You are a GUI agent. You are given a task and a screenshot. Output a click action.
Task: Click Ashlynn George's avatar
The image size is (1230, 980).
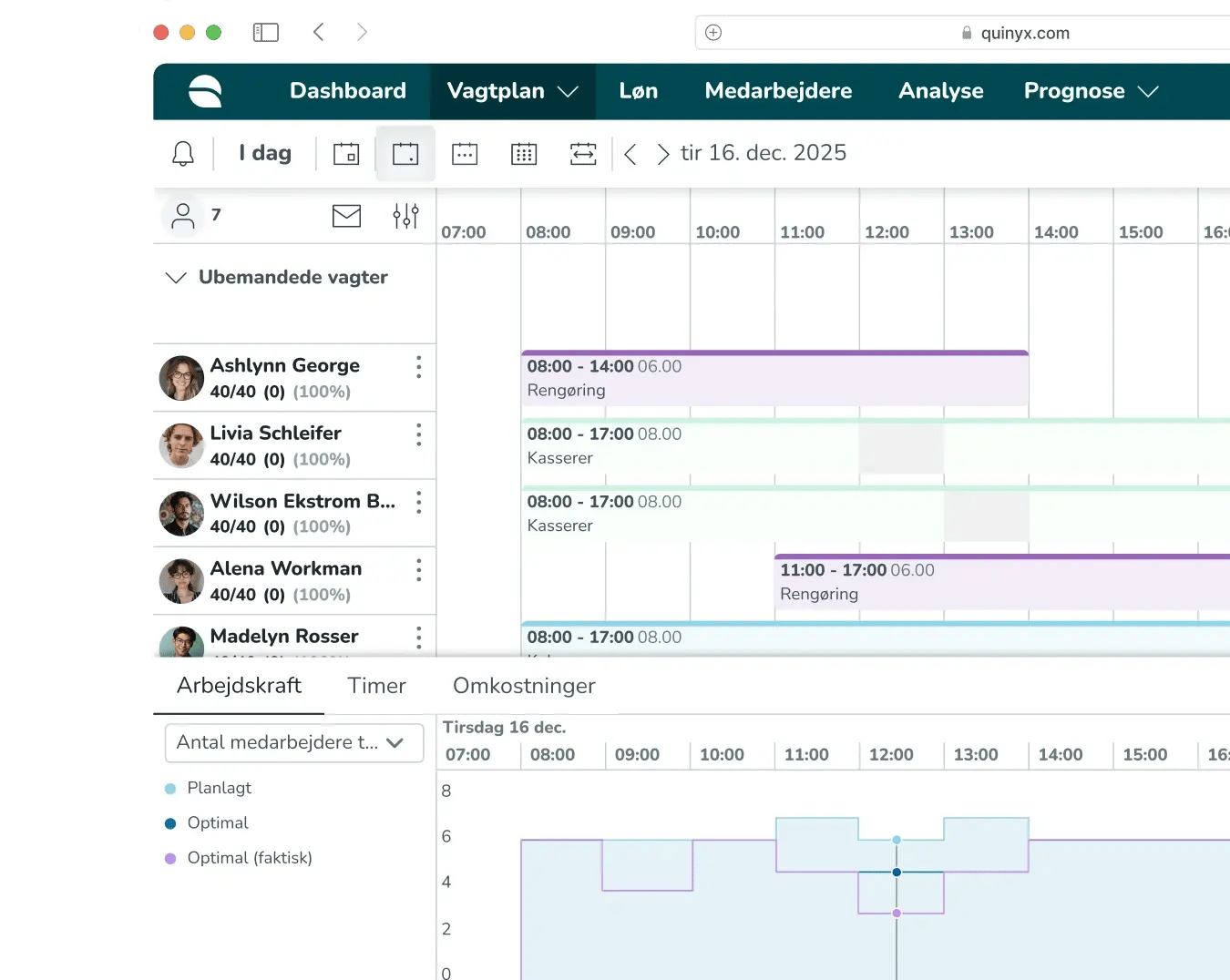(x=181, y=378)
